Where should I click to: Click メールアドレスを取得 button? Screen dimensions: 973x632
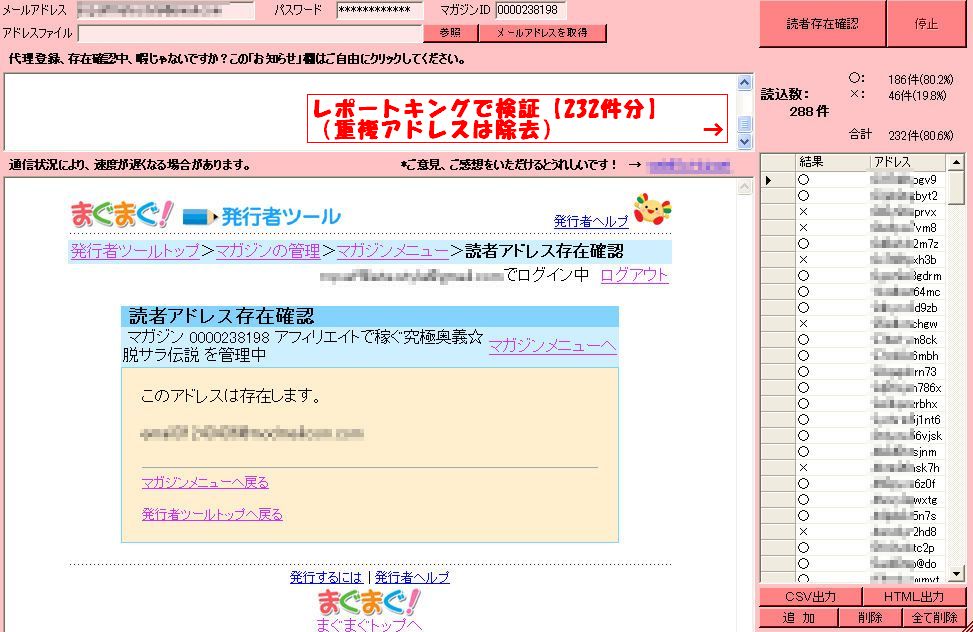[x=542, y=32]
